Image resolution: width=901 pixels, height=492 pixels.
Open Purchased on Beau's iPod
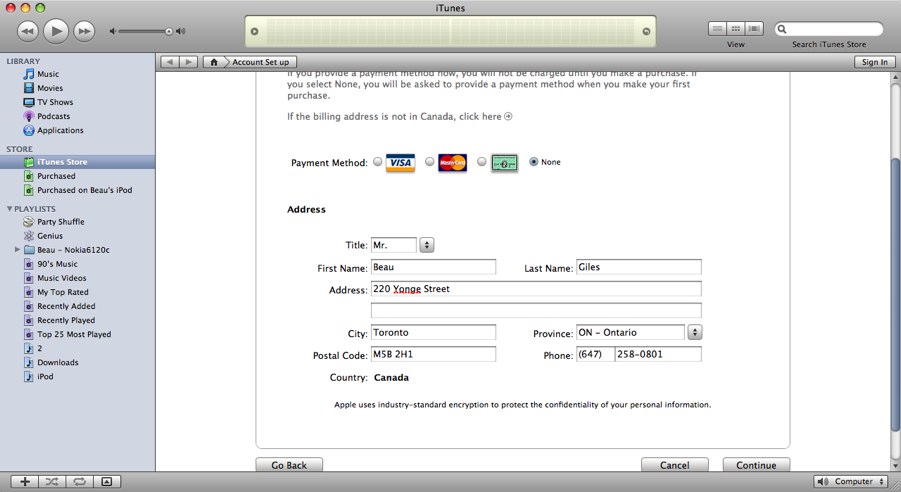click(84, 190)
